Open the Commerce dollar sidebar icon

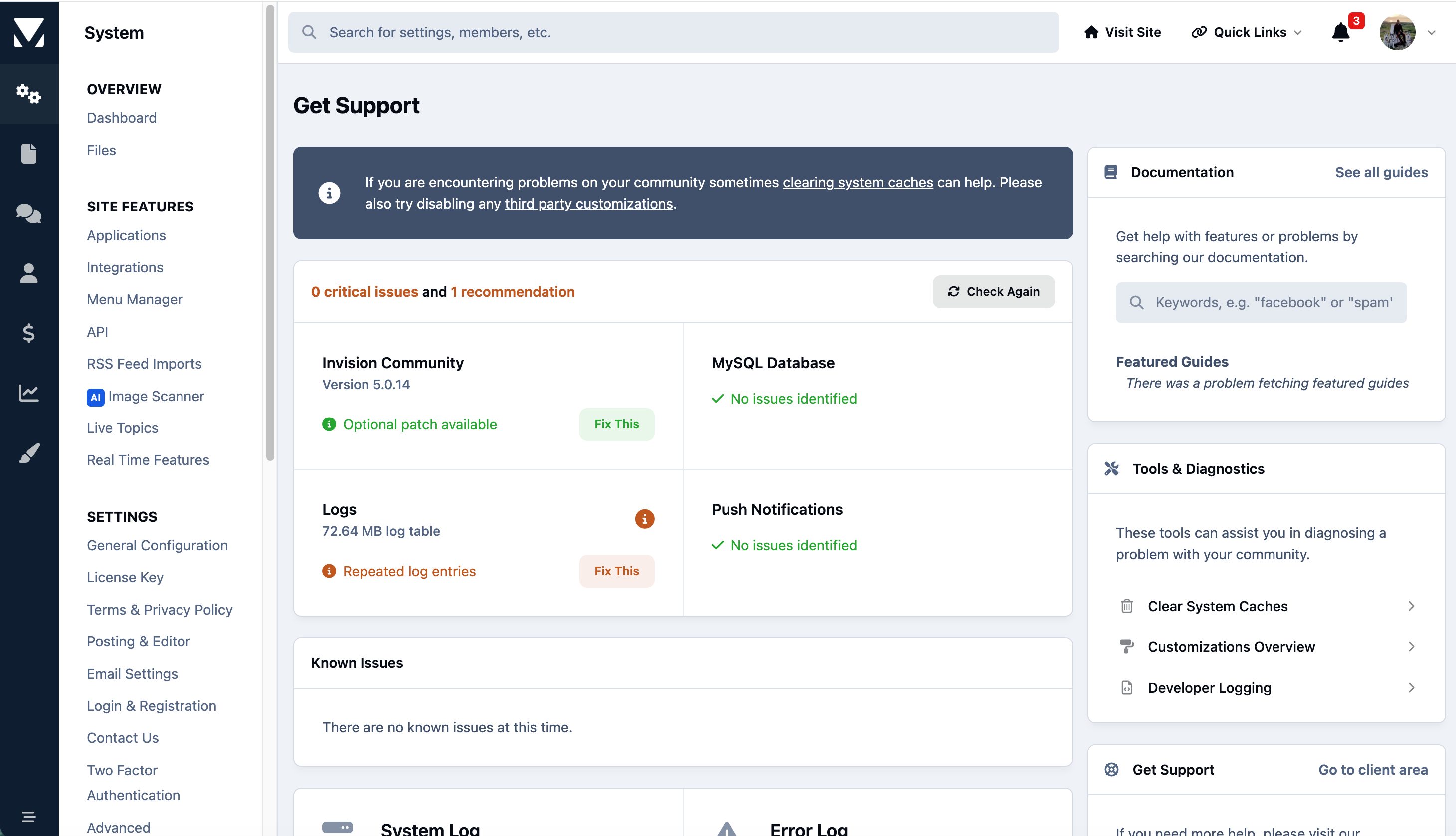click(29, 333)
